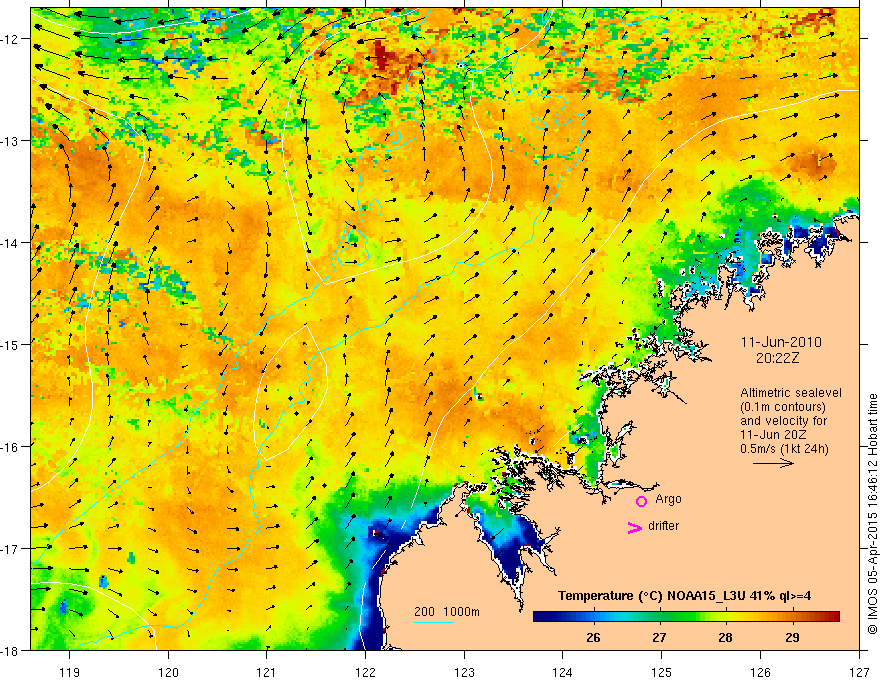
Task: Click the 'Altimetric sealevel' label
Action: click(791, 393)
